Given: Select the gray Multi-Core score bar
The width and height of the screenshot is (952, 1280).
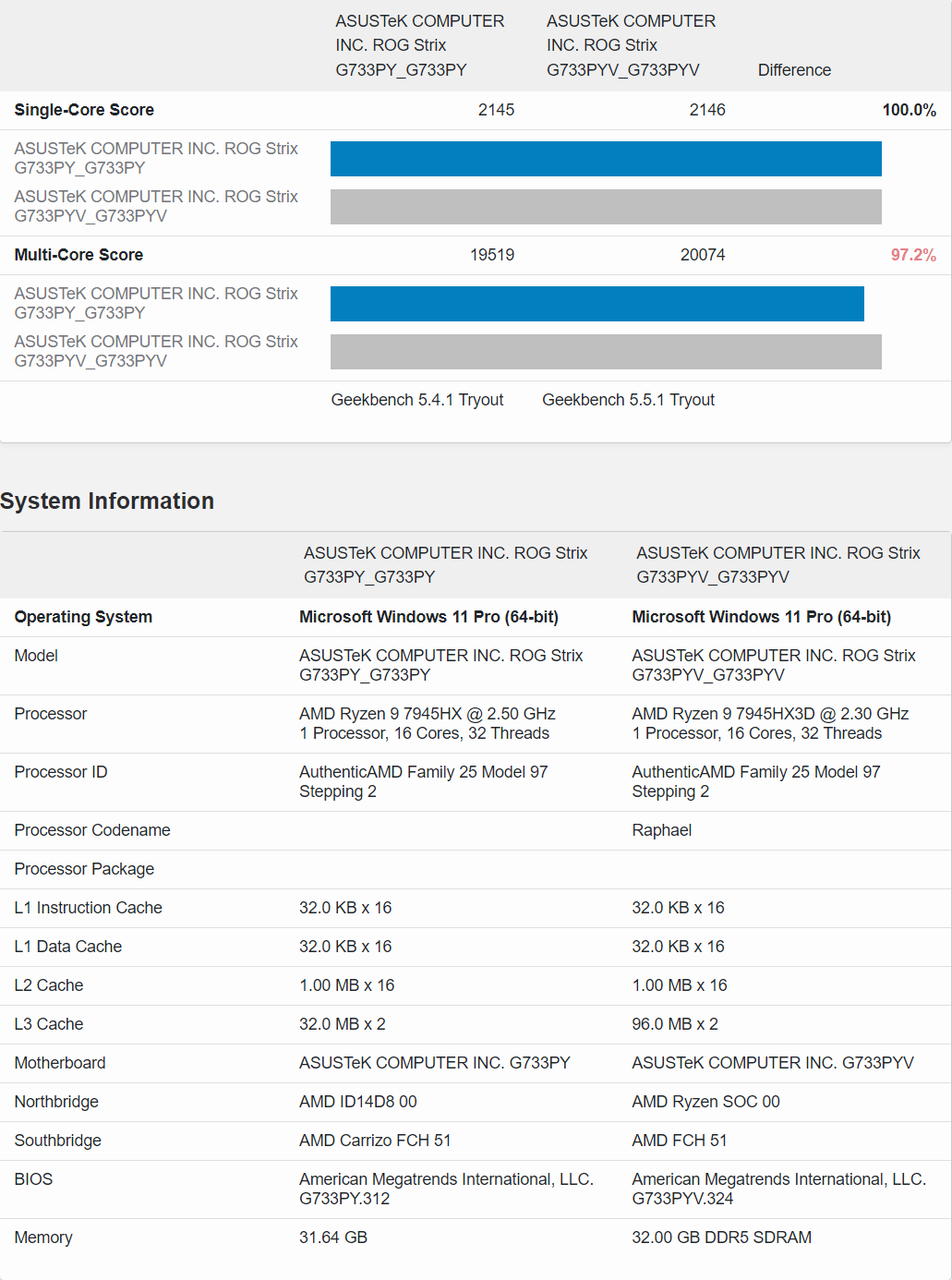Looking at the screenshot, I should pyautogui.click(x=606, y=352).
